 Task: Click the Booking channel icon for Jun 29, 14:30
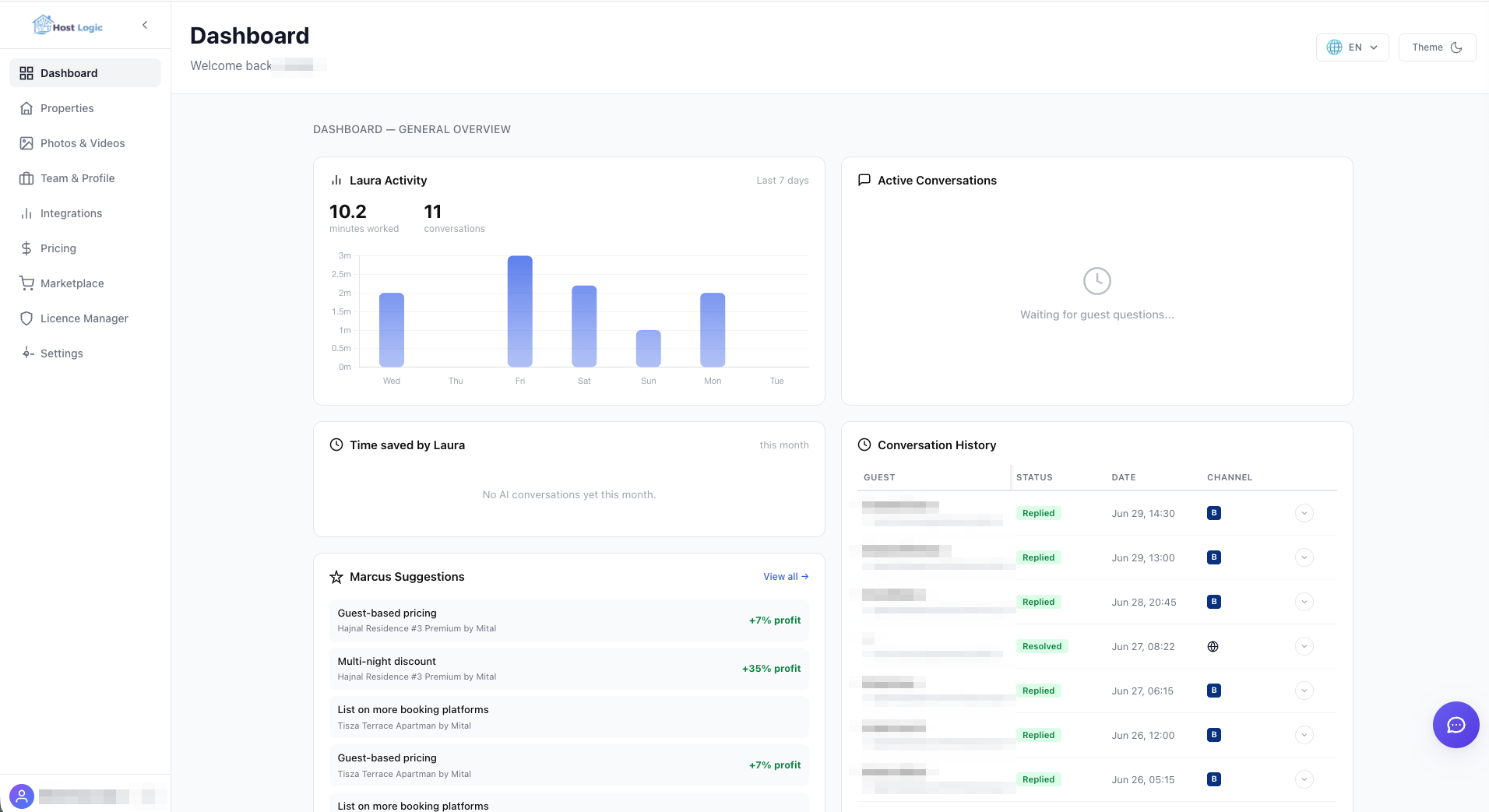[x=1213, y=513]
